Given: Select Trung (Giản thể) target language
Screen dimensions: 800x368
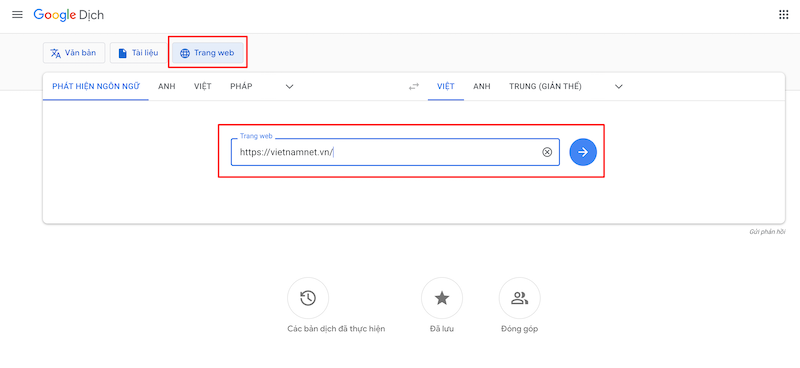Looking at the screenshot, I should coord(545,86).
